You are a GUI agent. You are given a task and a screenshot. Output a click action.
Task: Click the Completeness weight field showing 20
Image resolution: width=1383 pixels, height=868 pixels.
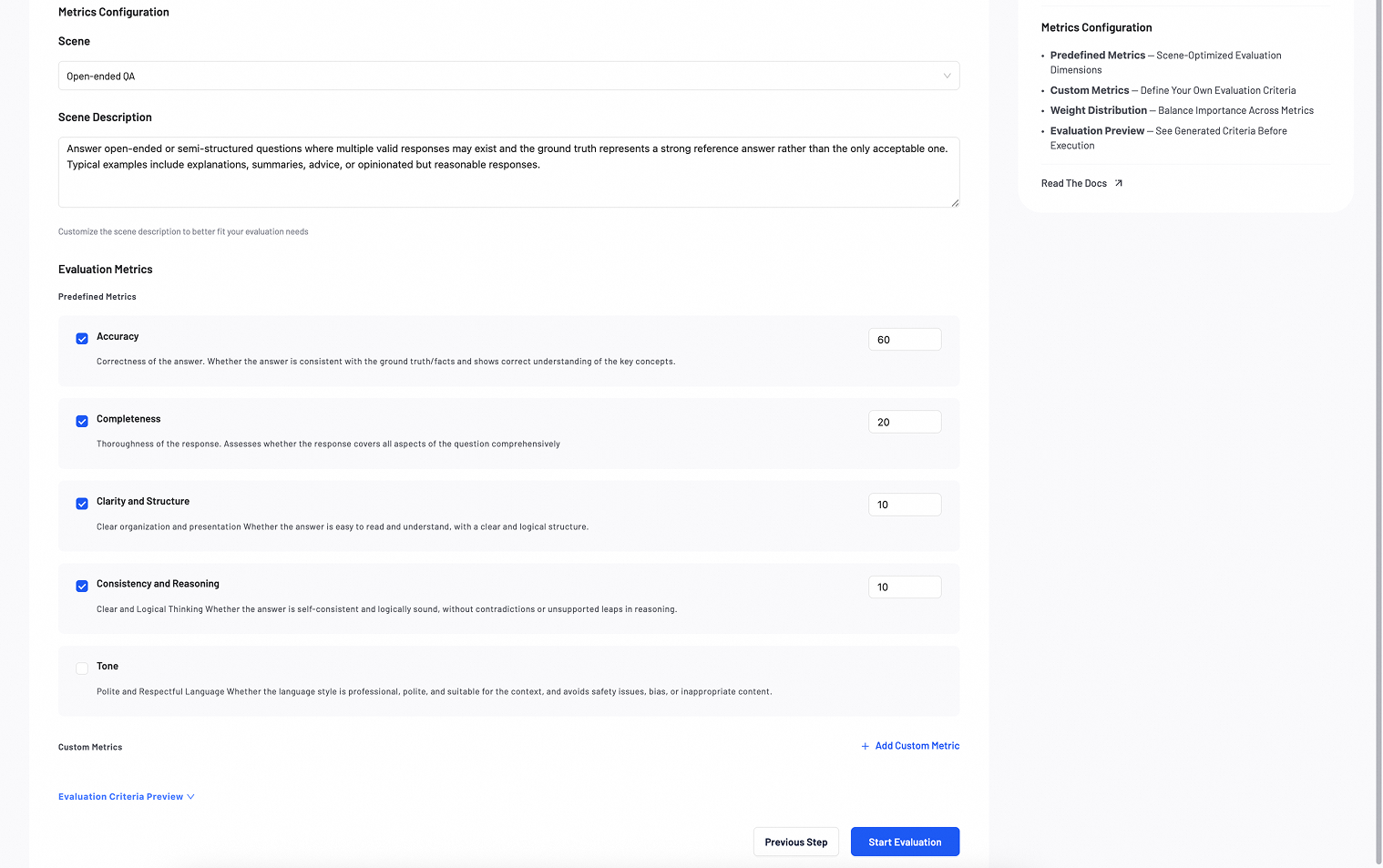click(x=905, y=422)
